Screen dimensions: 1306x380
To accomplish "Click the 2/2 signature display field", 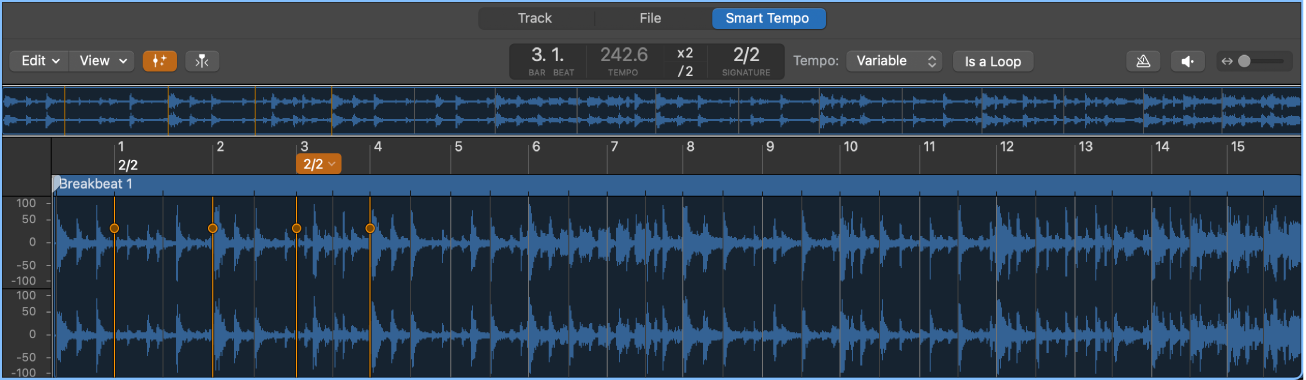I will [746, 55].
